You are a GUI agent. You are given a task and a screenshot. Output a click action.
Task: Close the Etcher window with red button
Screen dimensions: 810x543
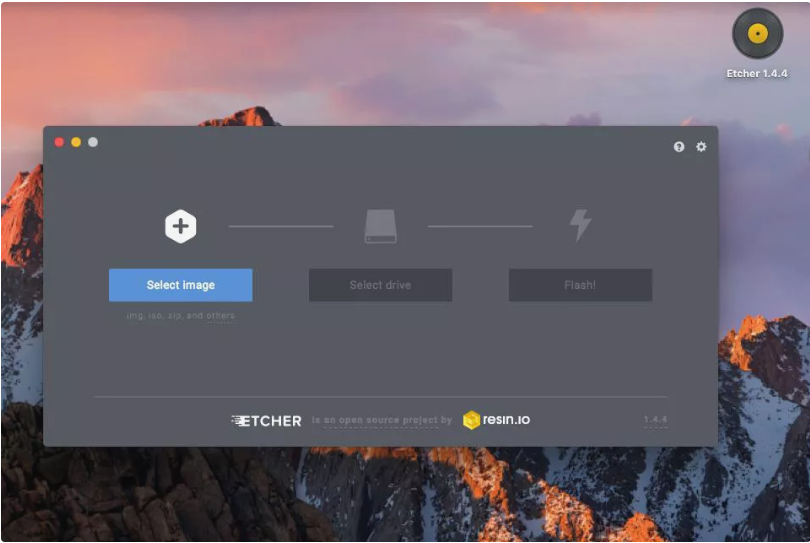[x=59, y=142]
